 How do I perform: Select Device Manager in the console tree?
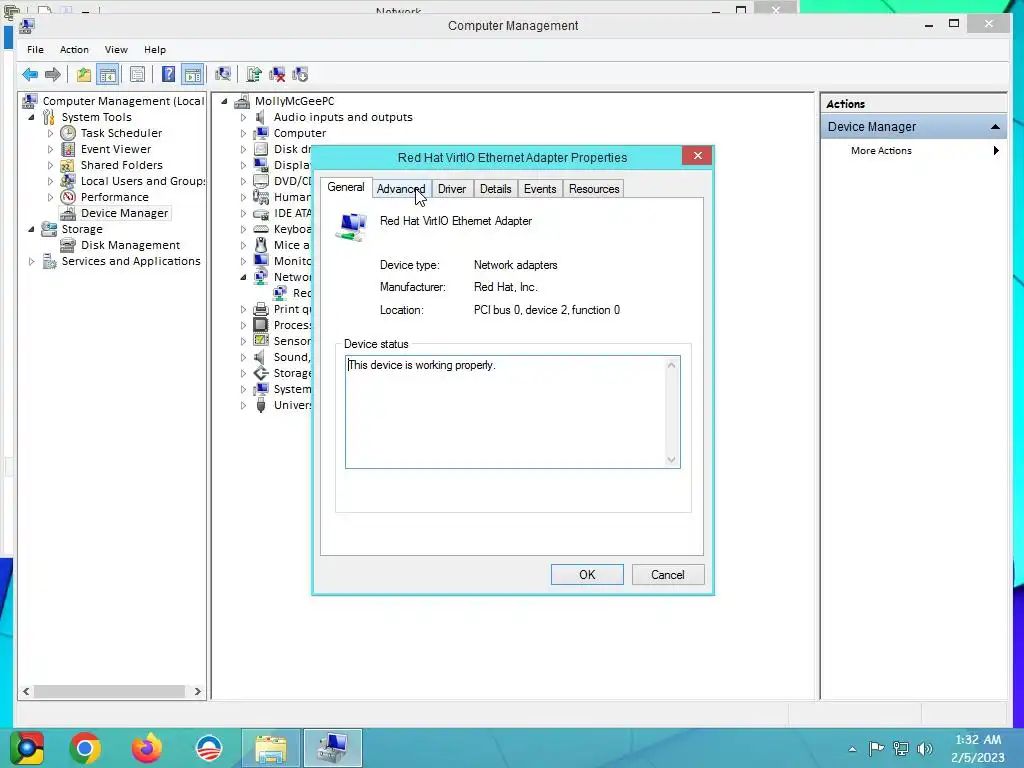[x=124, y=213]
